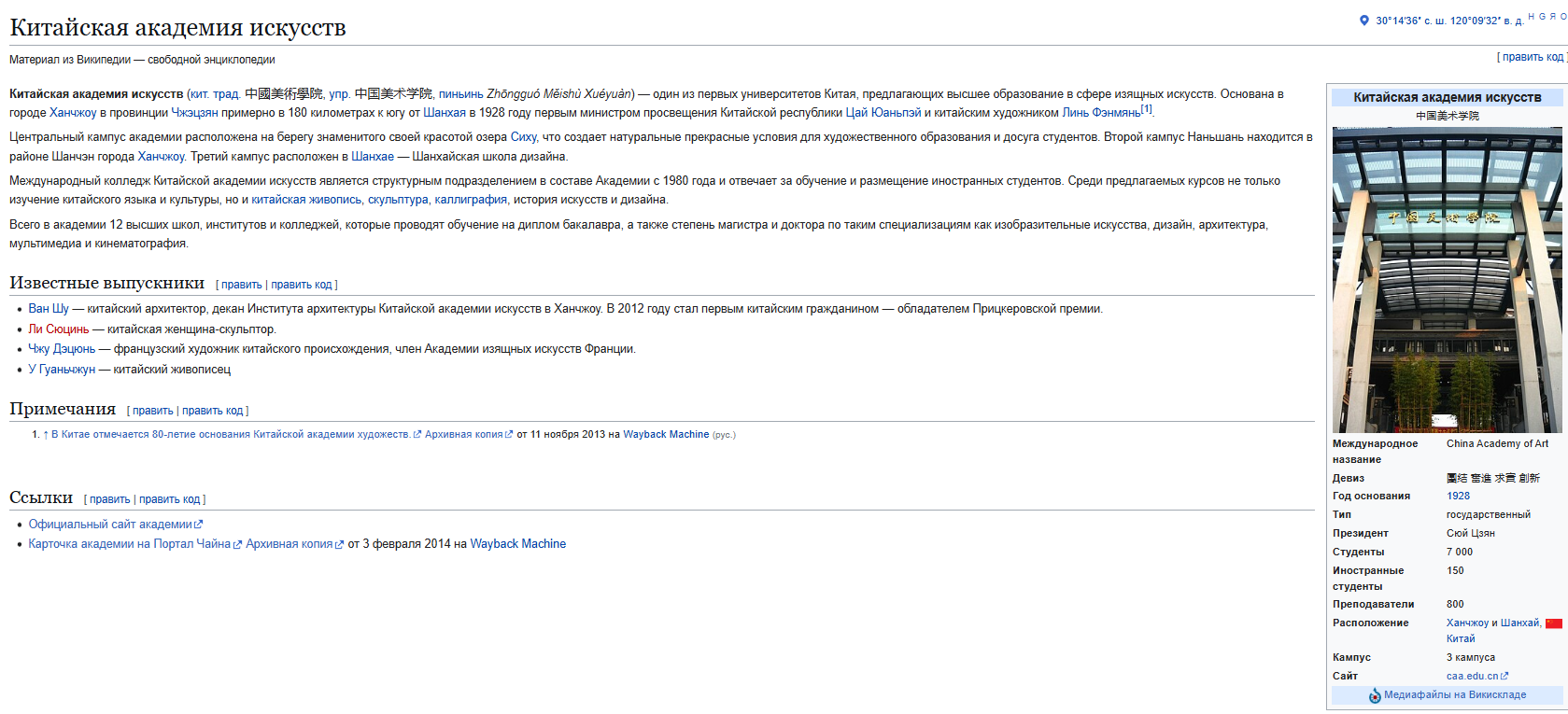
Task: Click the [1] footnote reference superscript
Action: 1147,109
